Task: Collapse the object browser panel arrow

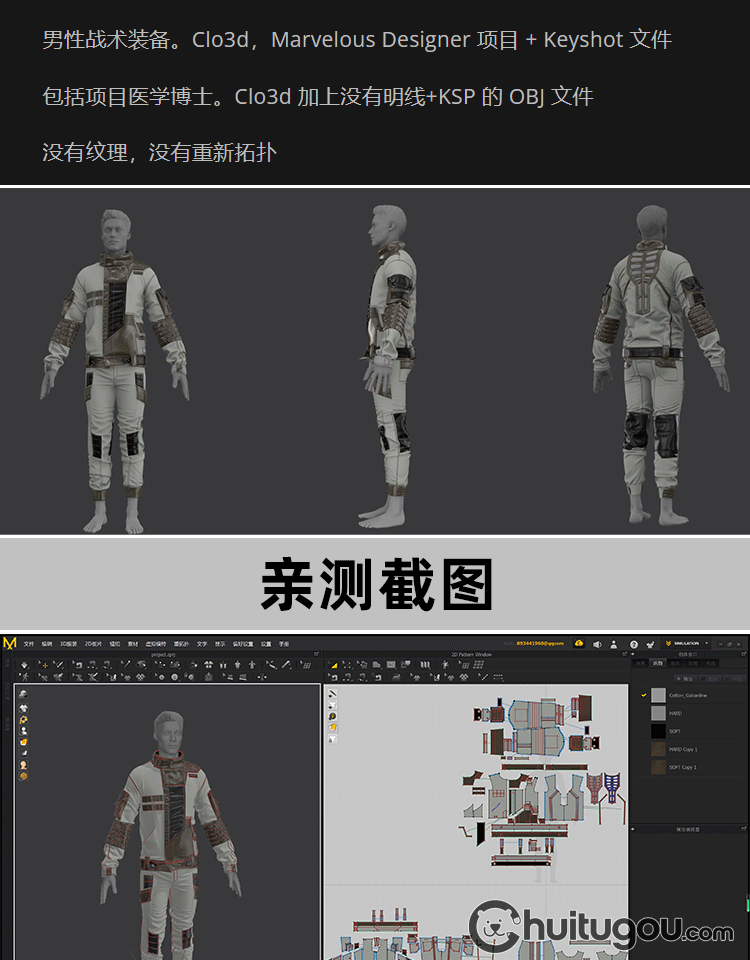Action: (632, 654)
